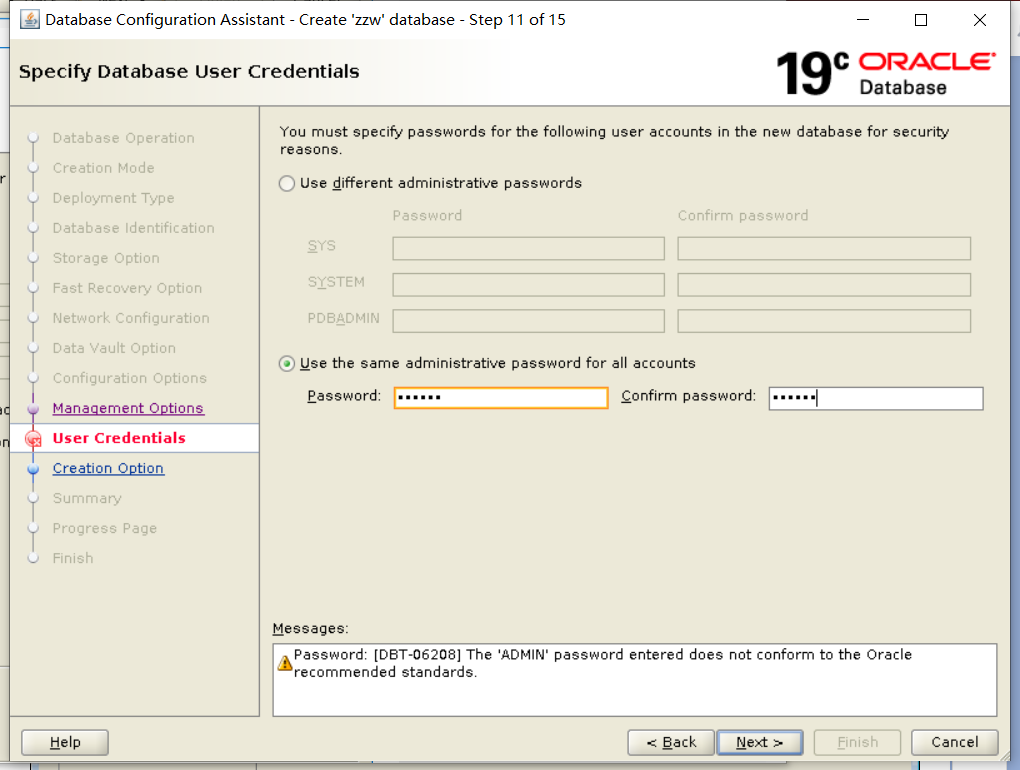This screenshot has height=770, width=1020.
Task: Click the Management Options step bullet
Action: coord(33,408)
